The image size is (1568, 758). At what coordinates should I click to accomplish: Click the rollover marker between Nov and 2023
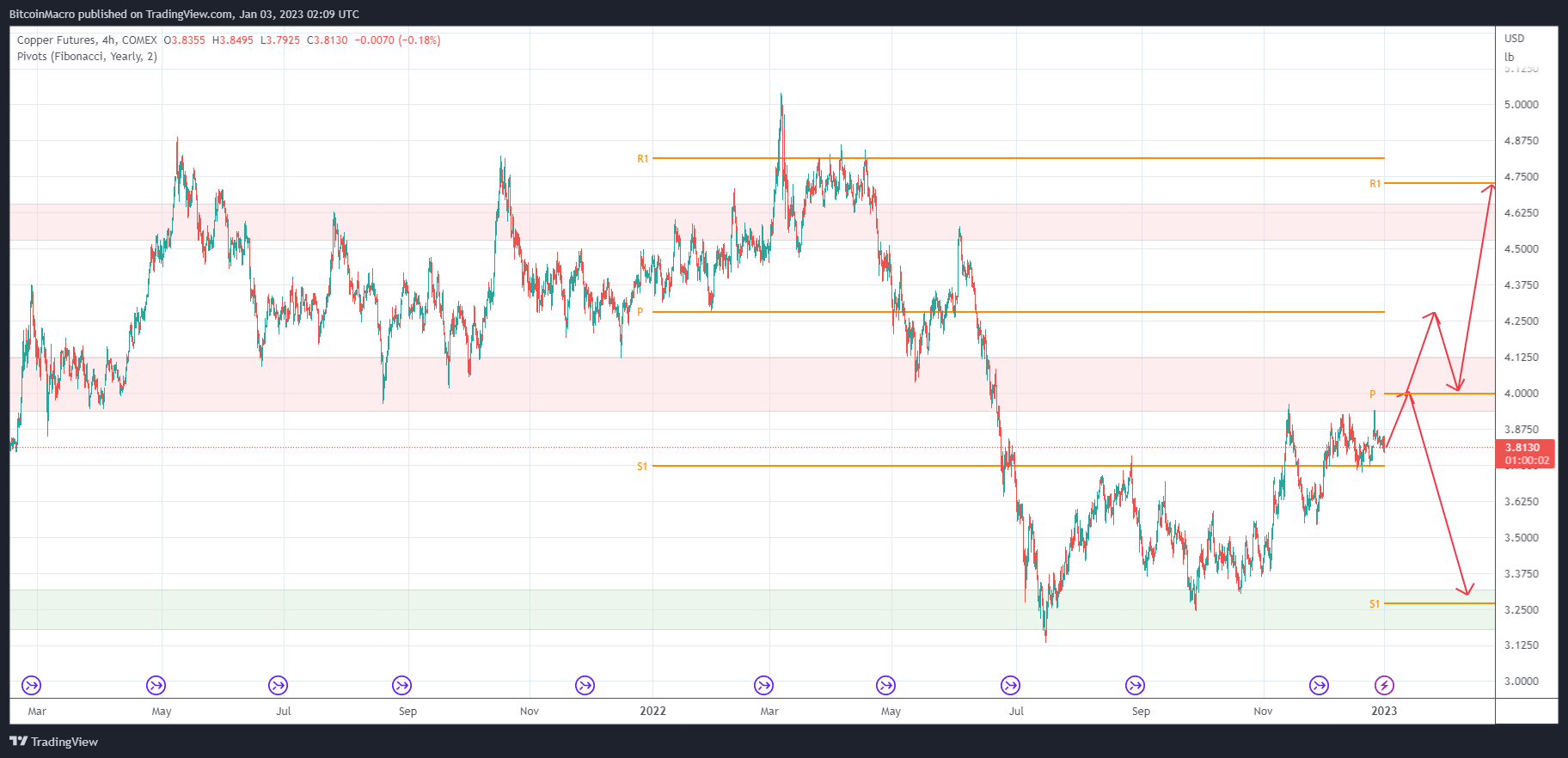click(1319, 685)
